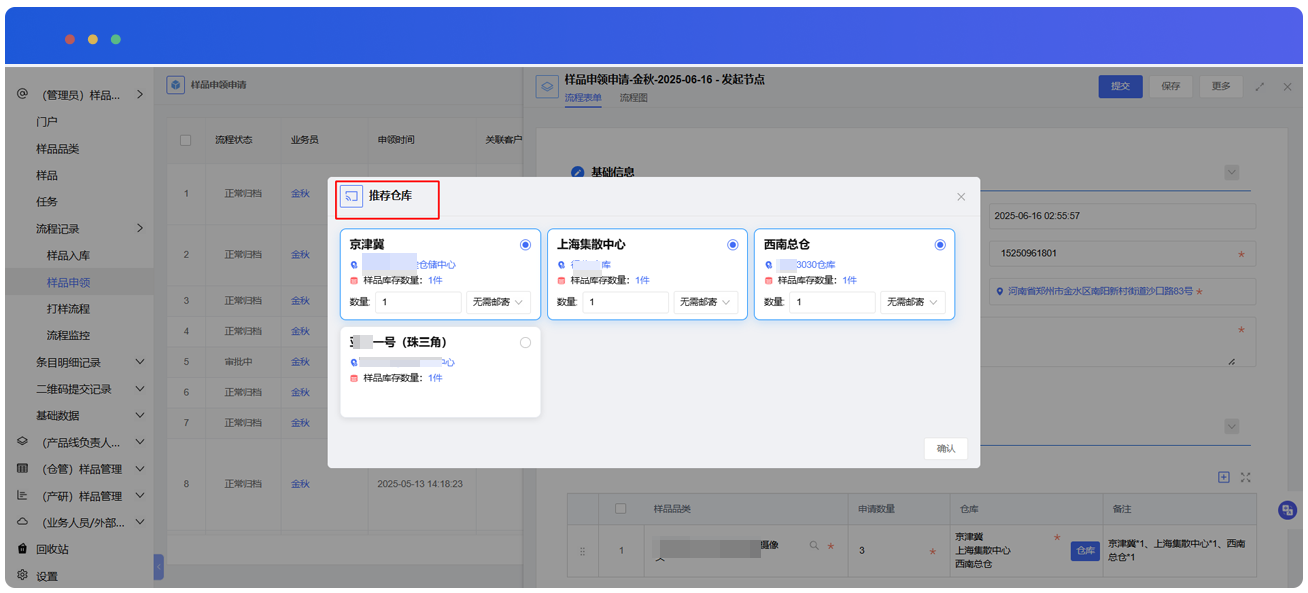The image size is (1308, 593).
Task: Click the 推荐仓库 dialog title icon
Action: pyautogui.click(x=351, y=196)
